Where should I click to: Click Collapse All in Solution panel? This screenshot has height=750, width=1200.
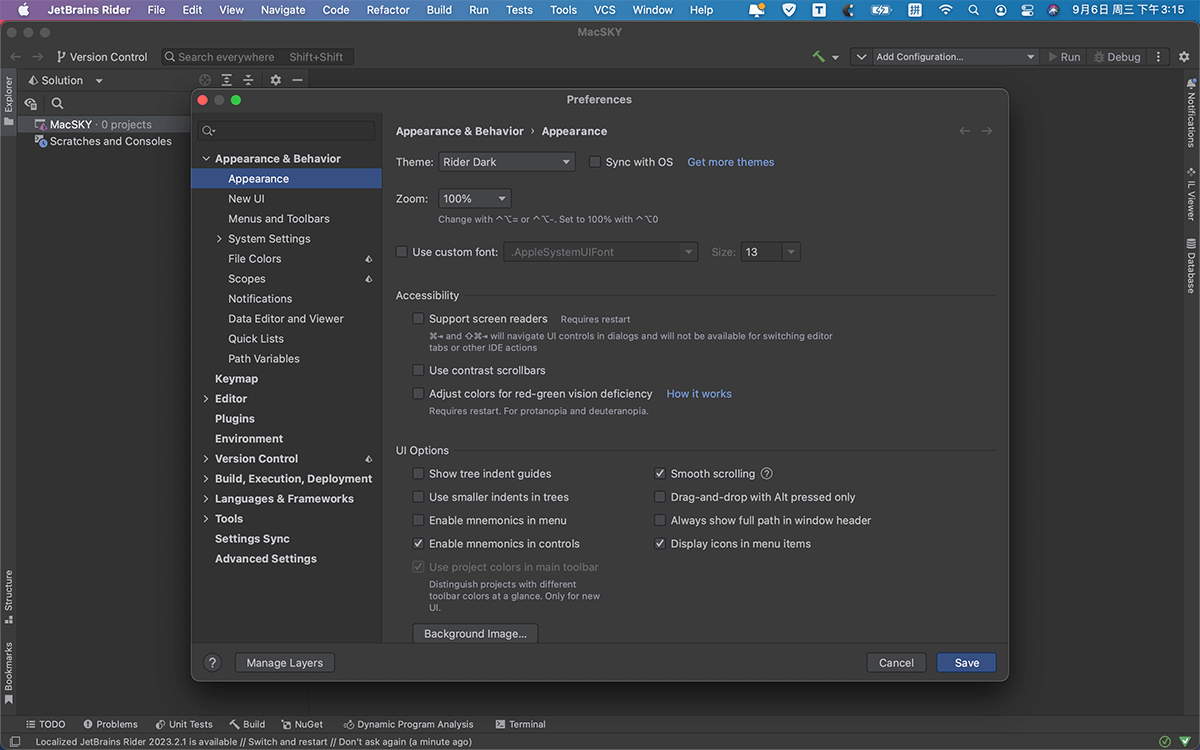248,80
